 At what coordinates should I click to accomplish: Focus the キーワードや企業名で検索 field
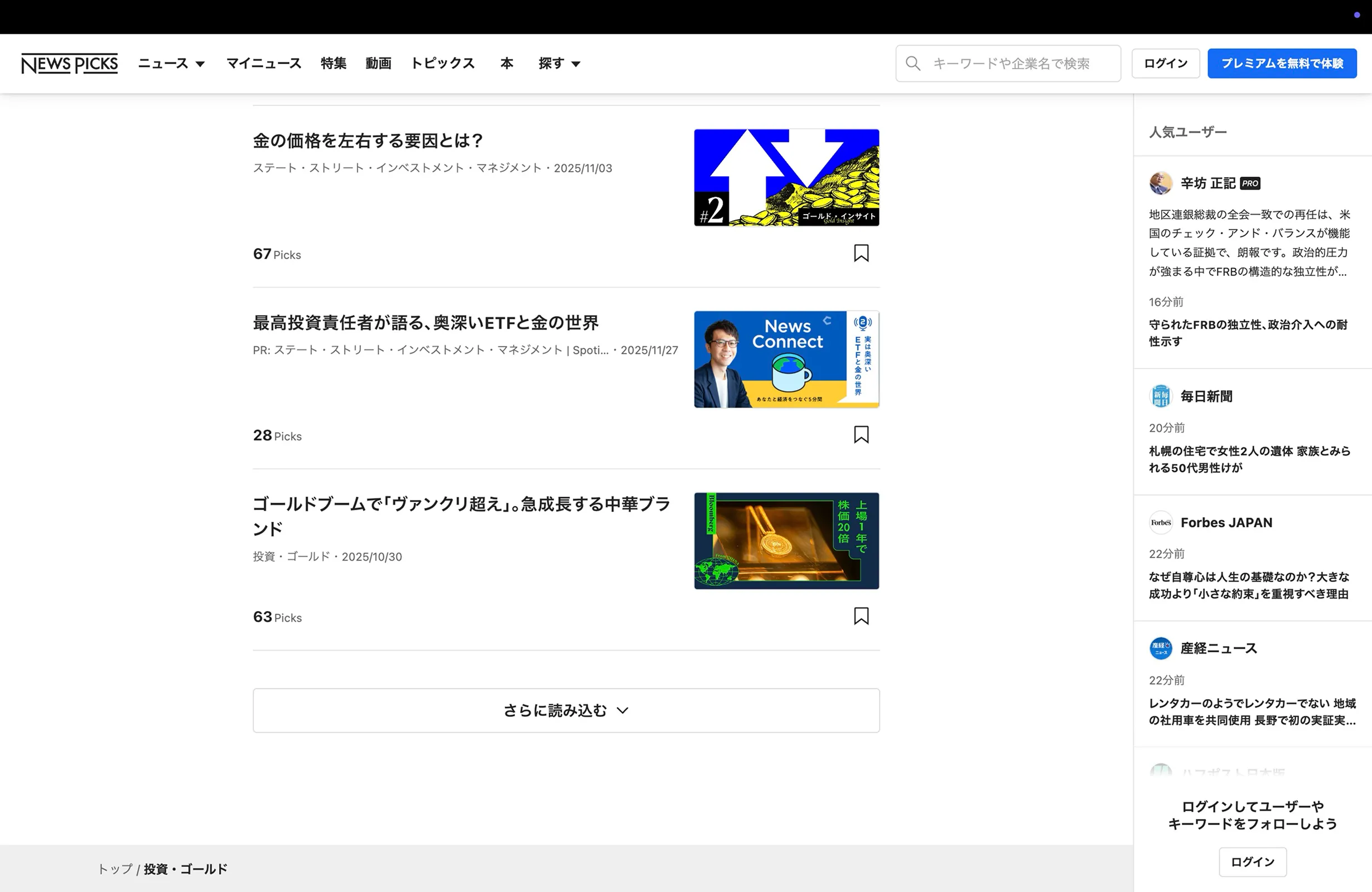(1008, 64)
